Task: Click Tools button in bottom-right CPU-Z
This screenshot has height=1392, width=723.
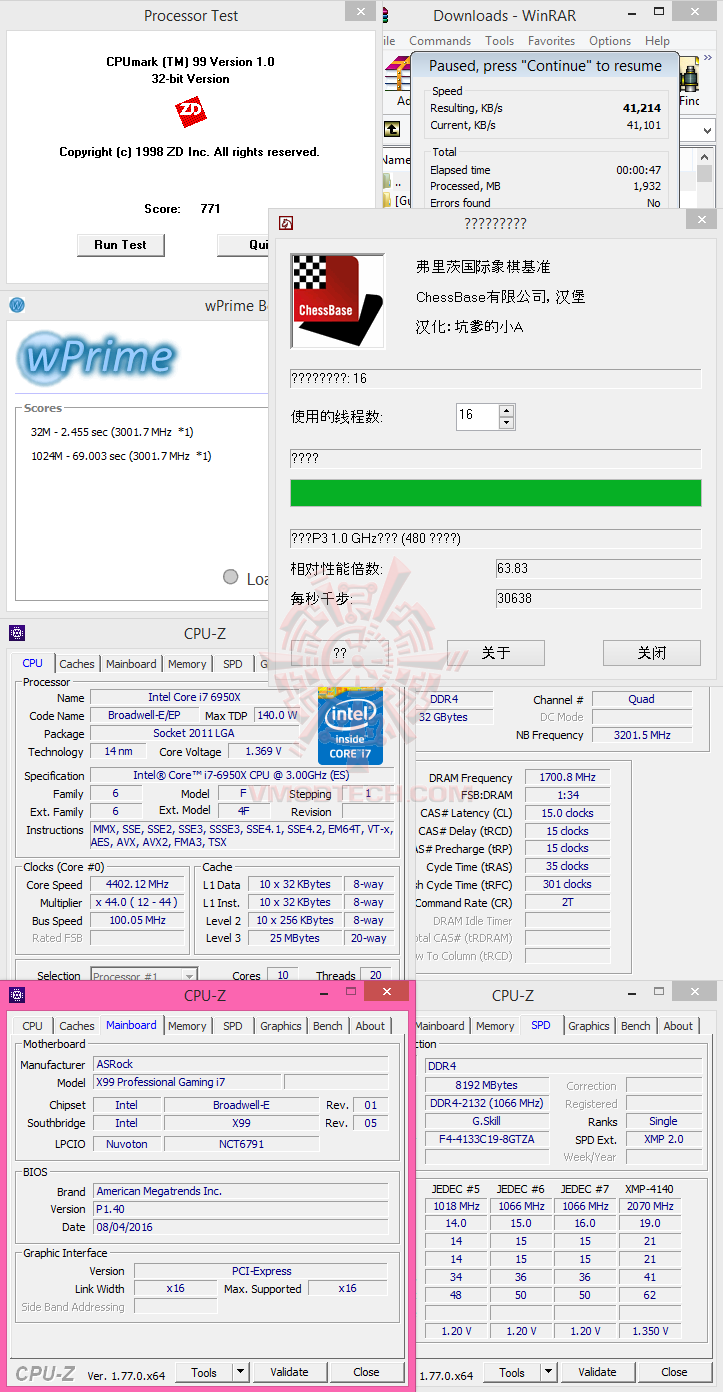Action: [512, 1372]
